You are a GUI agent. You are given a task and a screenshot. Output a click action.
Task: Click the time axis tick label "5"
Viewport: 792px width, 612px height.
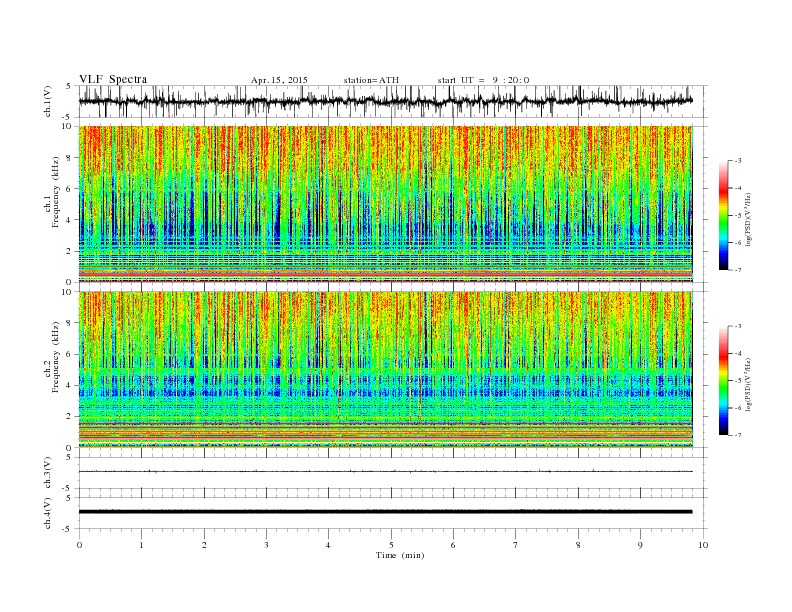pos(391,545)
